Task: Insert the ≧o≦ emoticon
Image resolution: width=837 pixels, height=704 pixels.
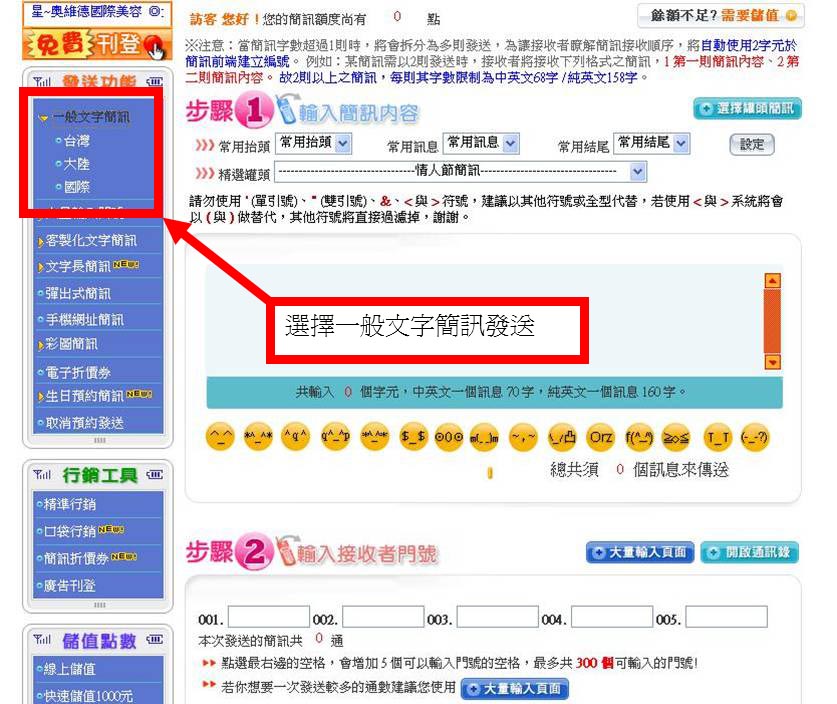Action: pyautogui.click(x=677, y=437)
